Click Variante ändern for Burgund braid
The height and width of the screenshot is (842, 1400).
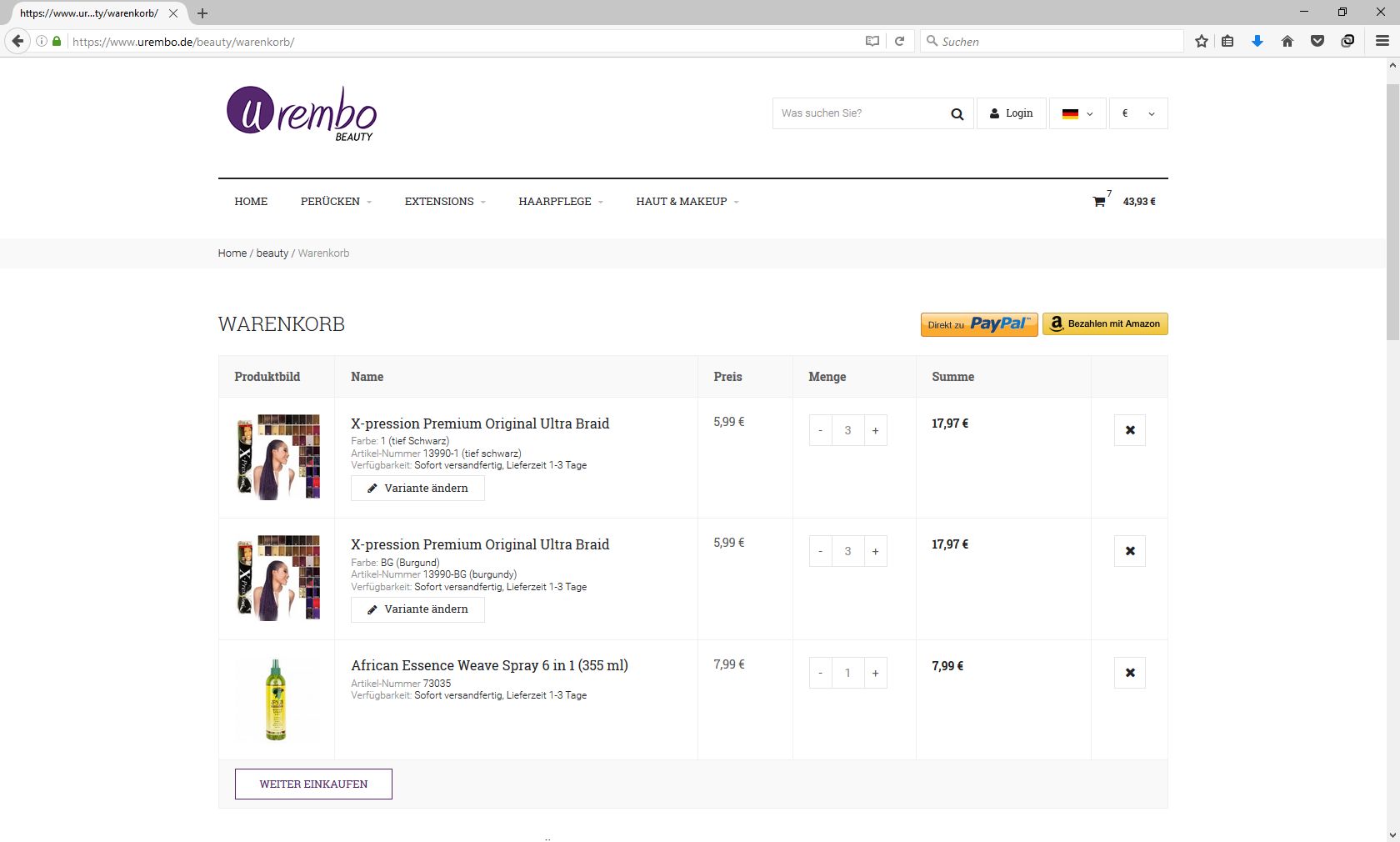[417, 609]
